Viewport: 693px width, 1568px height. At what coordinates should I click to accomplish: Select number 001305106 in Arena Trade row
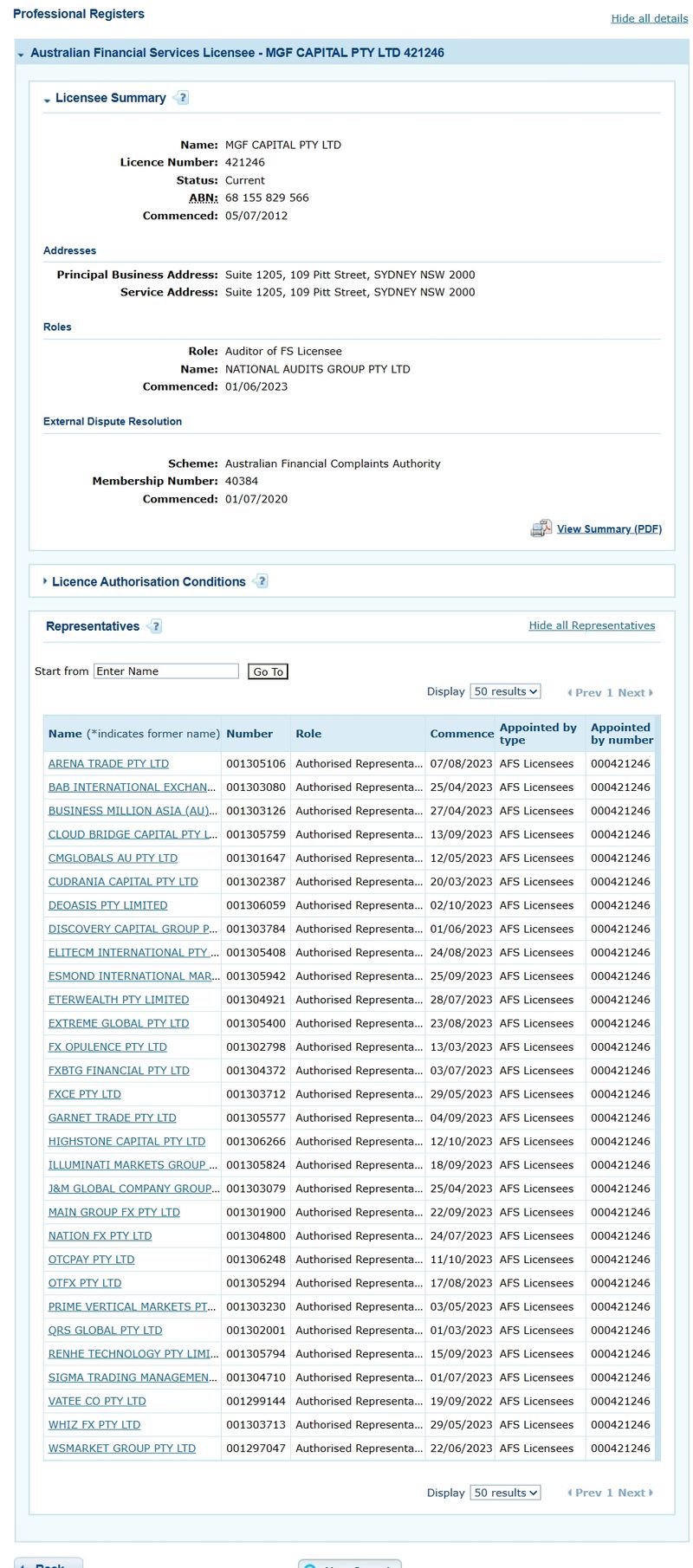[256, 763]
